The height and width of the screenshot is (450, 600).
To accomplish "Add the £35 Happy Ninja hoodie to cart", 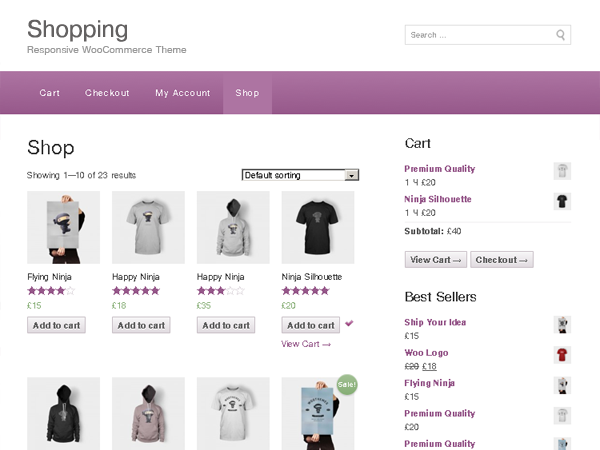I will [x=226, y=325].
